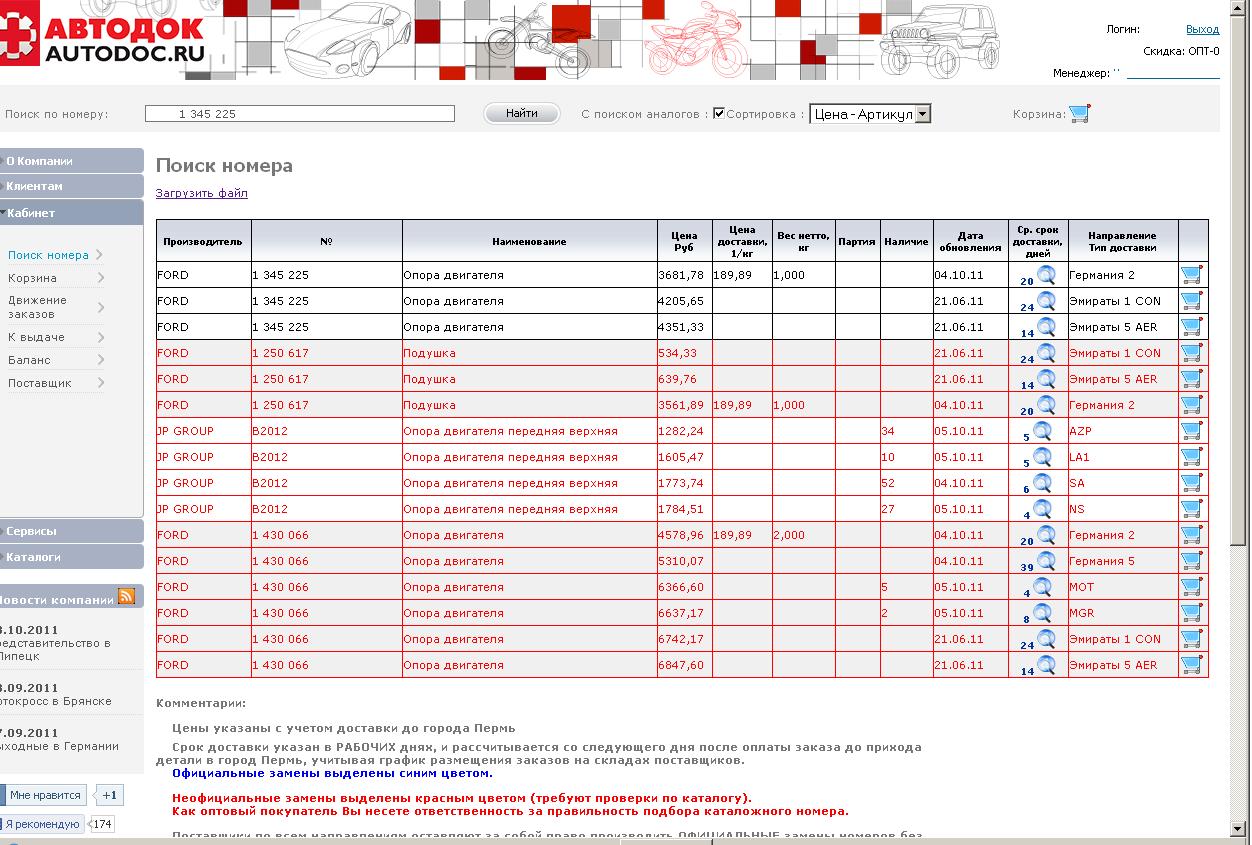Click the Наличие column header
Viewport: 1252px width, 845px height.
point(906,241)
